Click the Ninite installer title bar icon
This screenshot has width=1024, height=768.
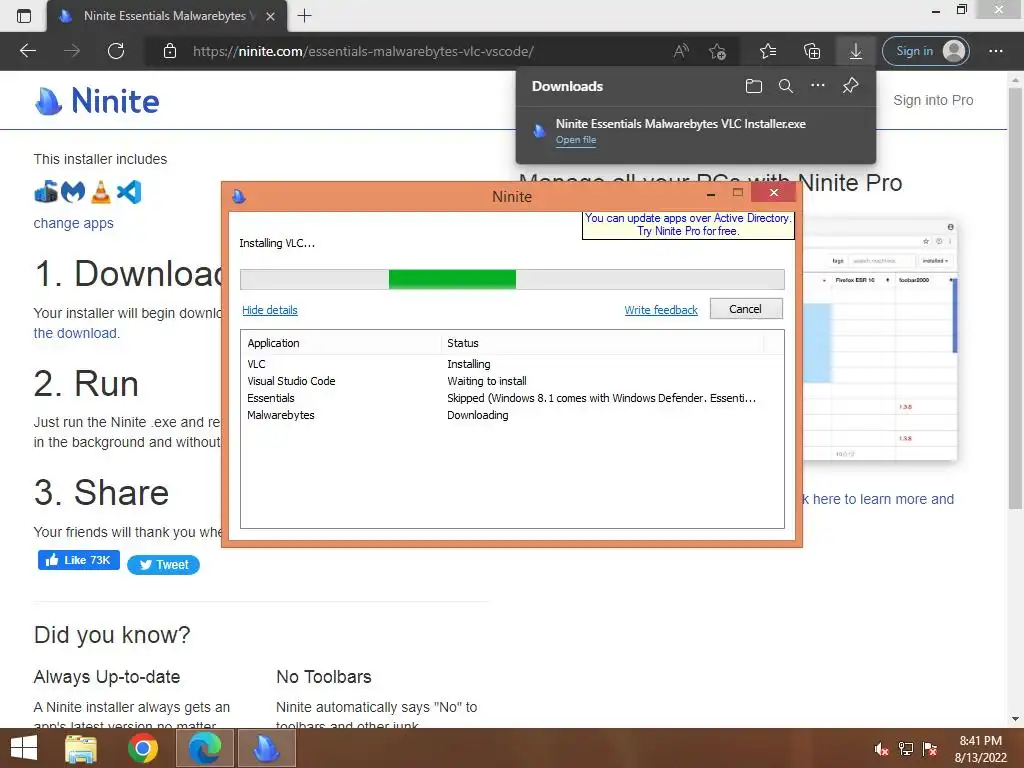coord(239,196)
